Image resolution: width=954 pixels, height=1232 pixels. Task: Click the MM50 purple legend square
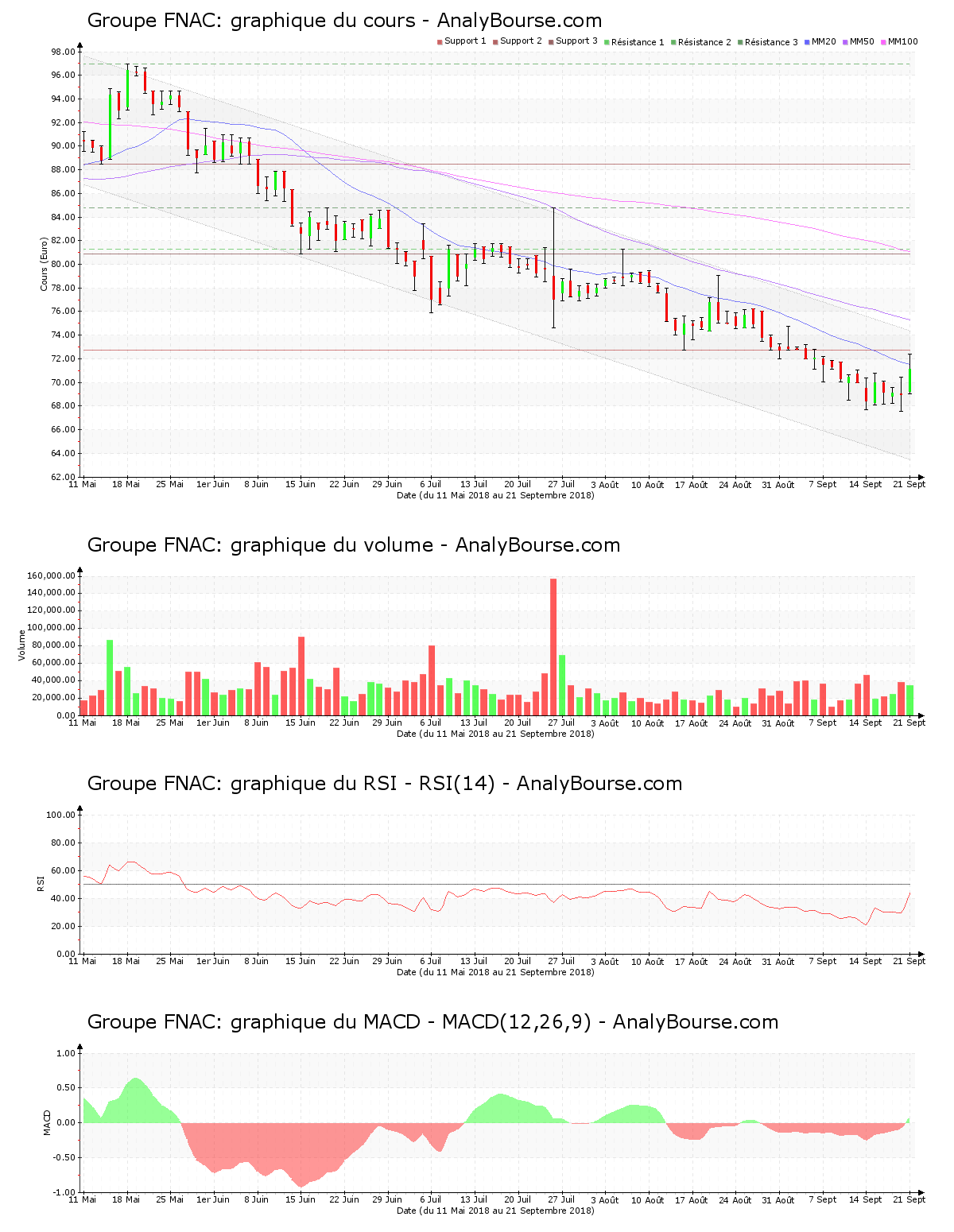[x=845, y=42]
